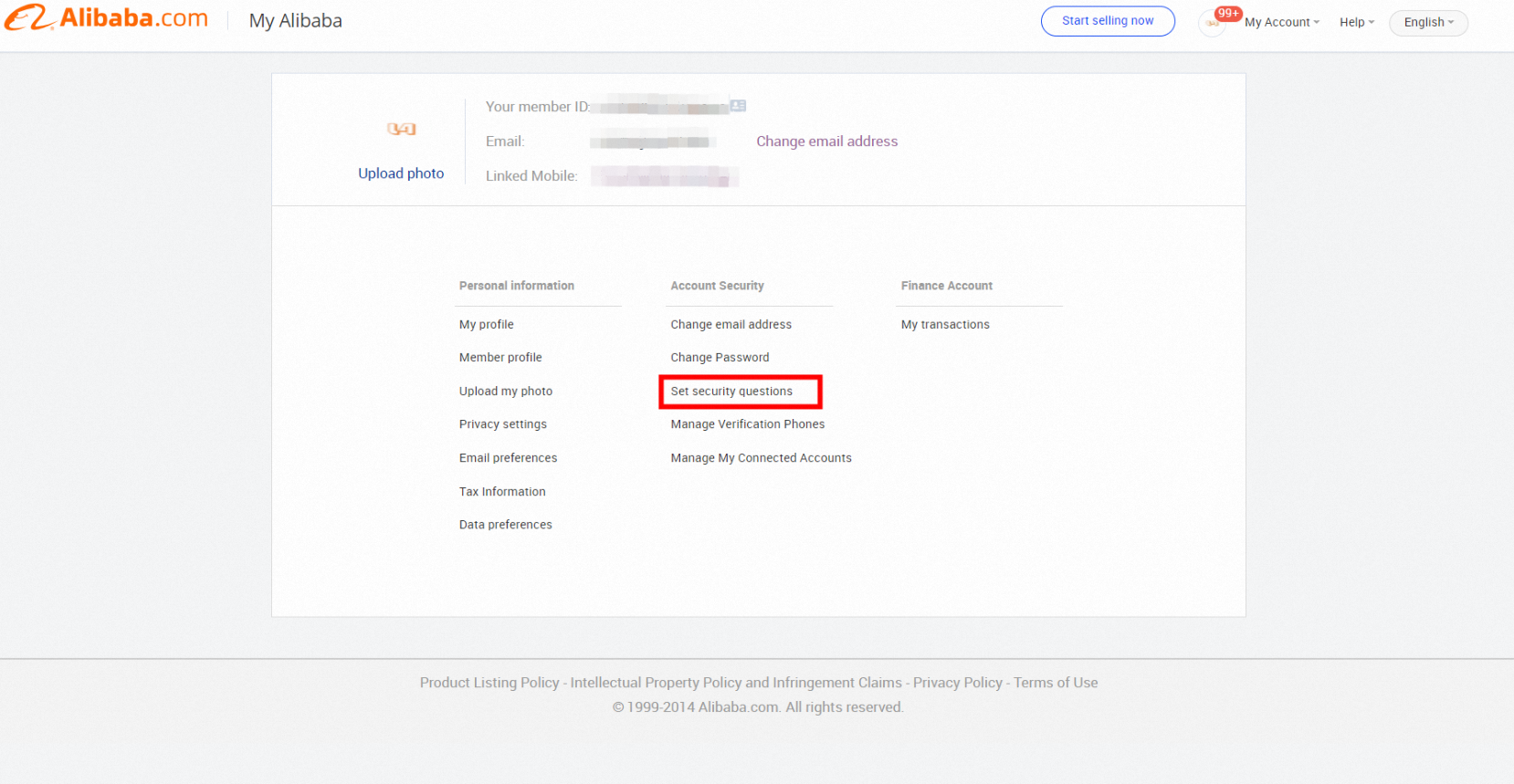This screenshot has width=1514, height=784.
Task: Click the Upload photo link
Action: (x=401, y=173)
